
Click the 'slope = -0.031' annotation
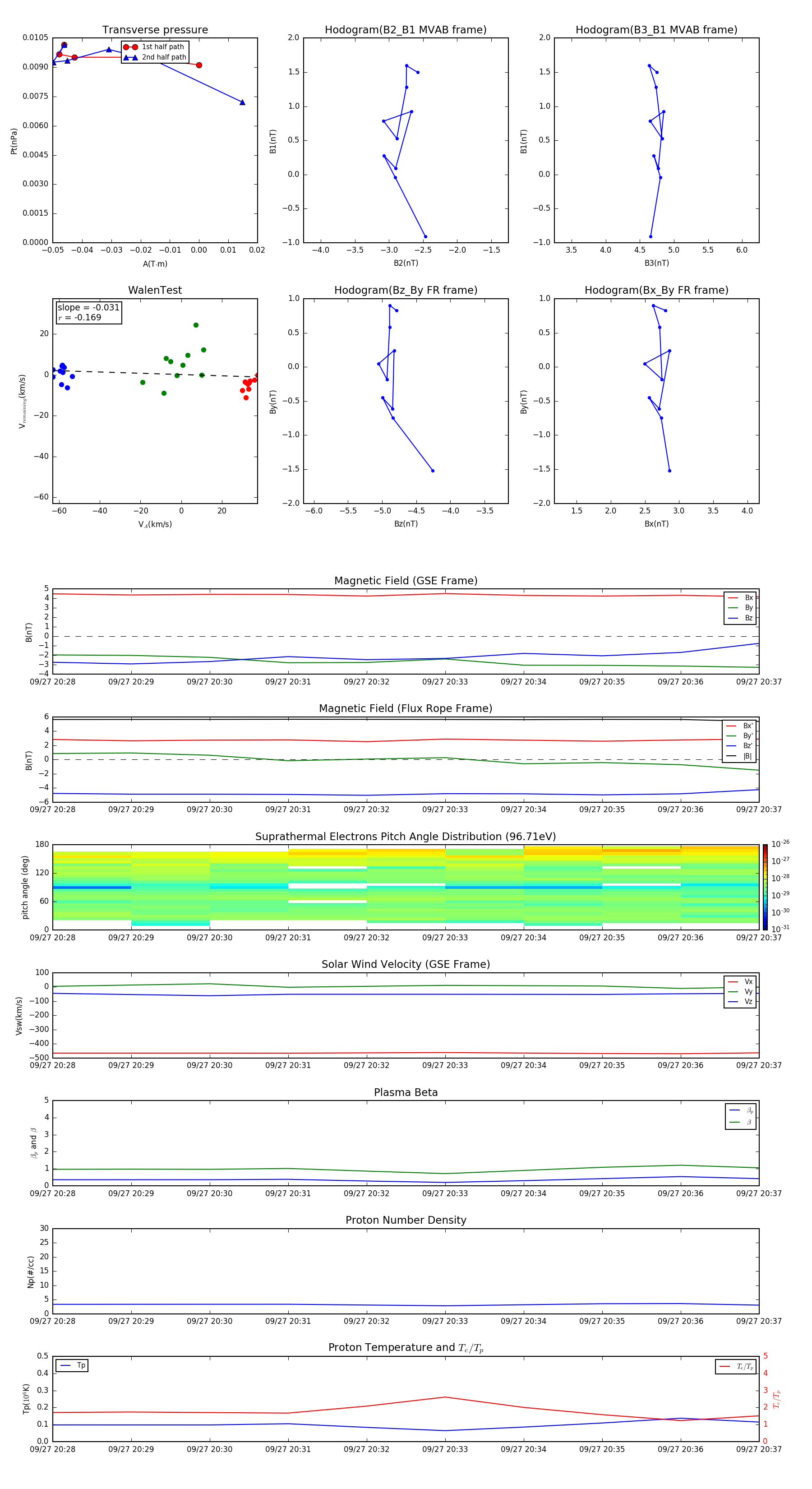click(x=88, y=308)
